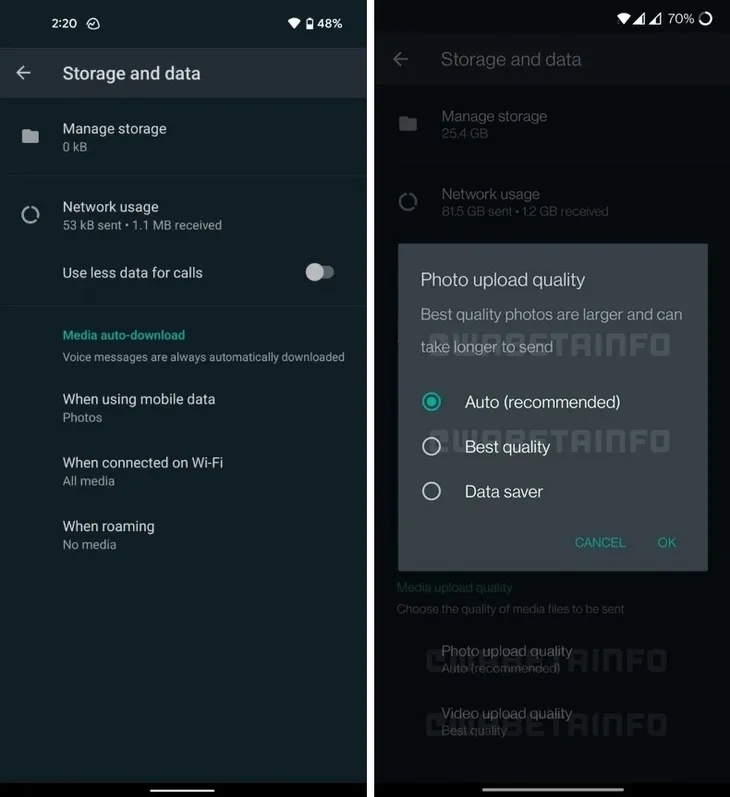Click the battery icon showing 48%

[310, 23]
